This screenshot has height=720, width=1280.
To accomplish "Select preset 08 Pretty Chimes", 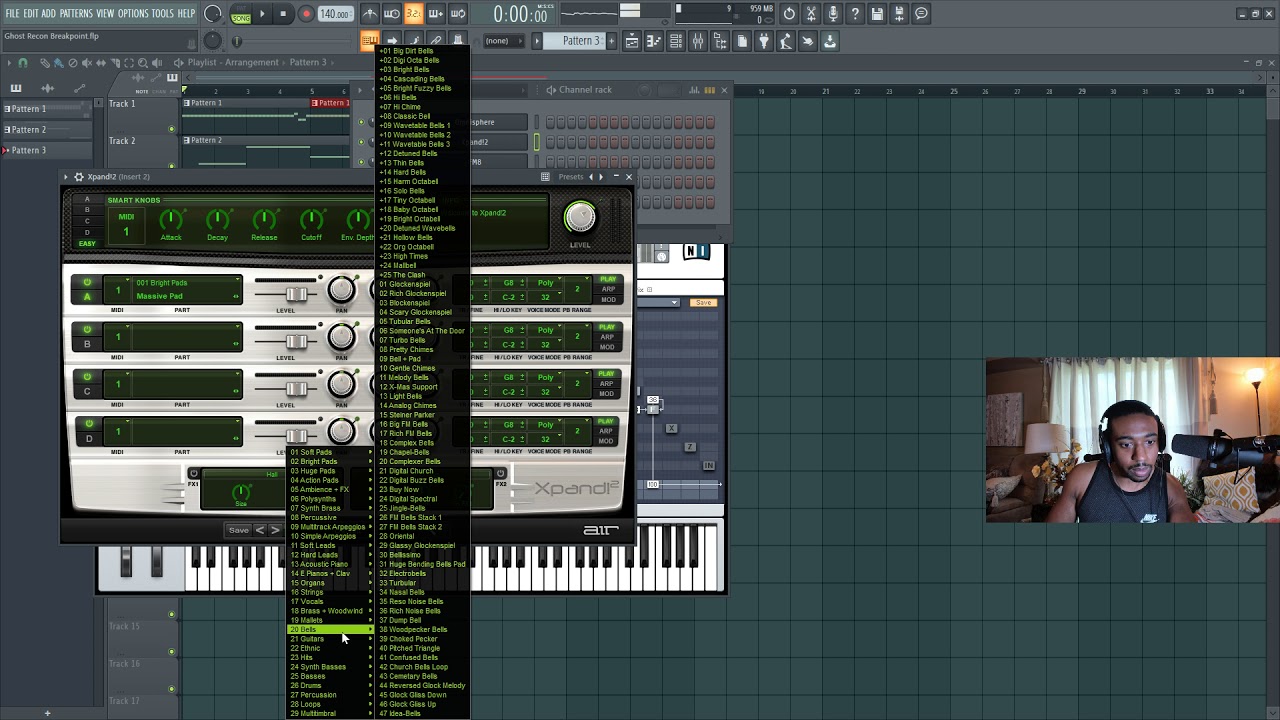I will tap(422, 349).
